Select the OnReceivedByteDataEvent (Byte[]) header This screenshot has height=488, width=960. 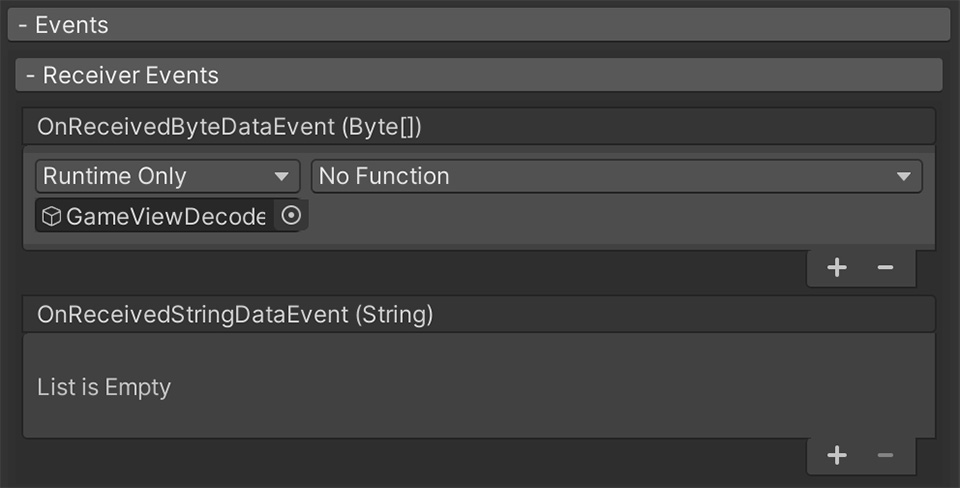pyautogui.click(x=479, y=127)
